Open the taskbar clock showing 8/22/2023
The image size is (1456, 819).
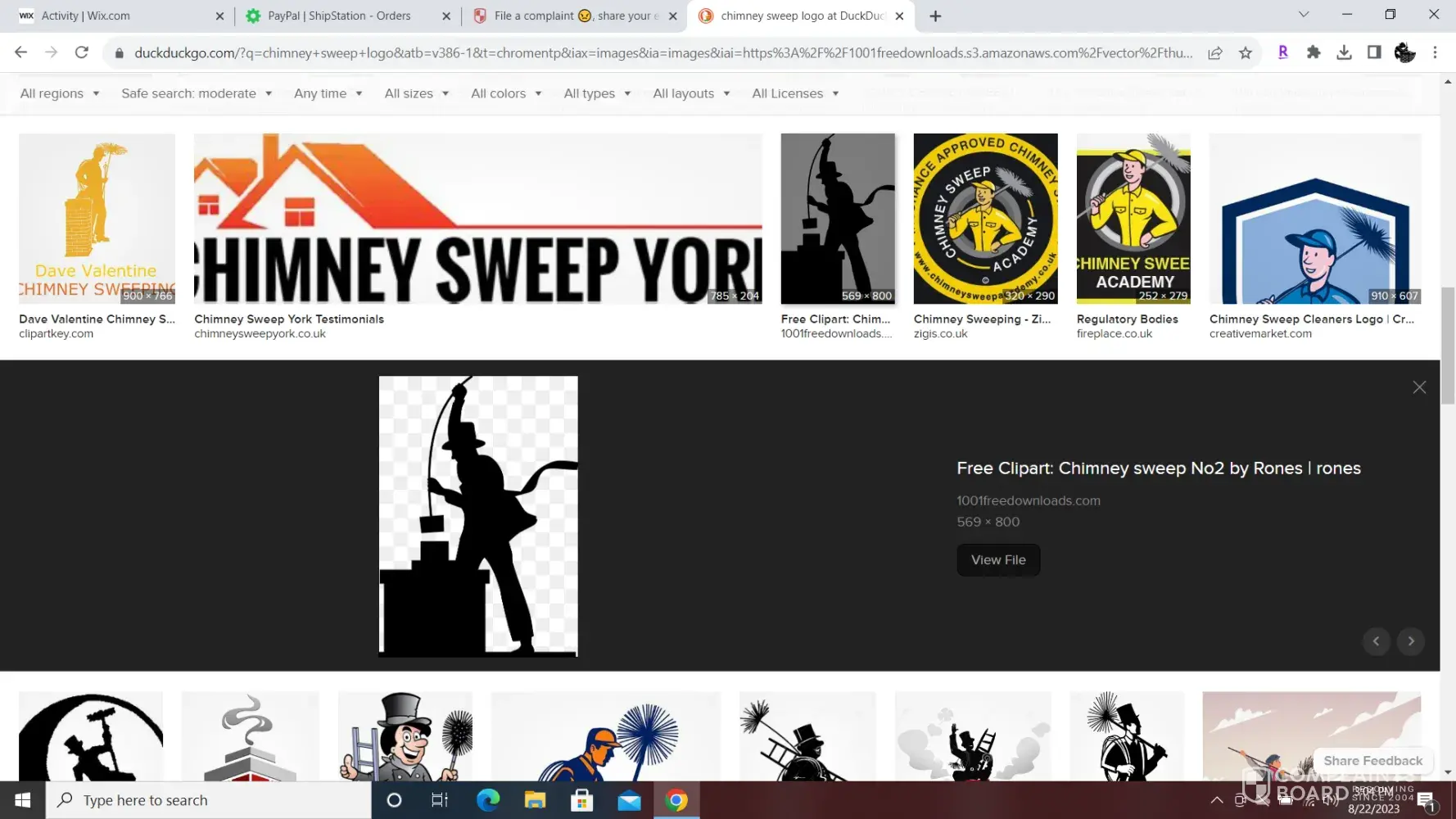click(1373, 800)
